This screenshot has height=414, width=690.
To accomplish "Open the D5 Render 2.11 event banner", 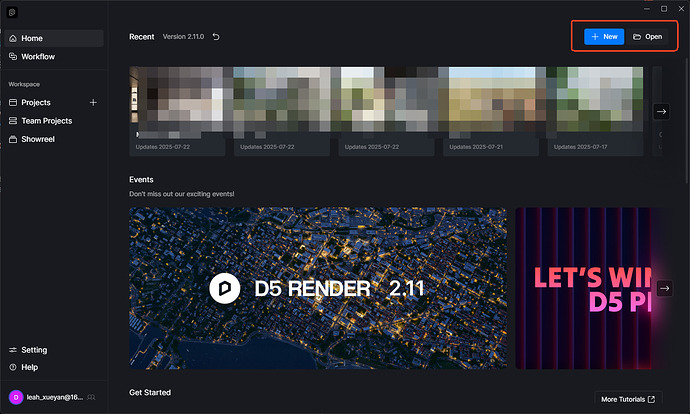I will (318, 288).
